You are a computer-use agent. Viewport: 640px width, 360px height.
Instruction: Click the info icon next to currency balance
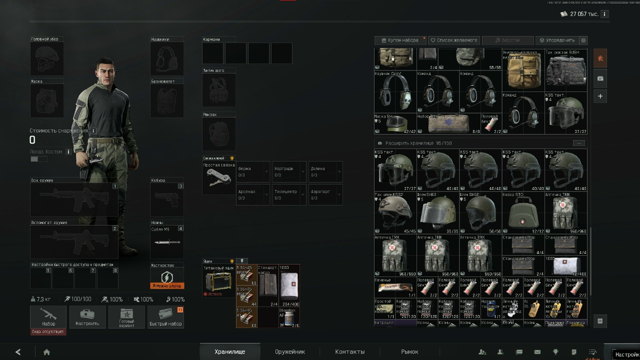[604, 14]
